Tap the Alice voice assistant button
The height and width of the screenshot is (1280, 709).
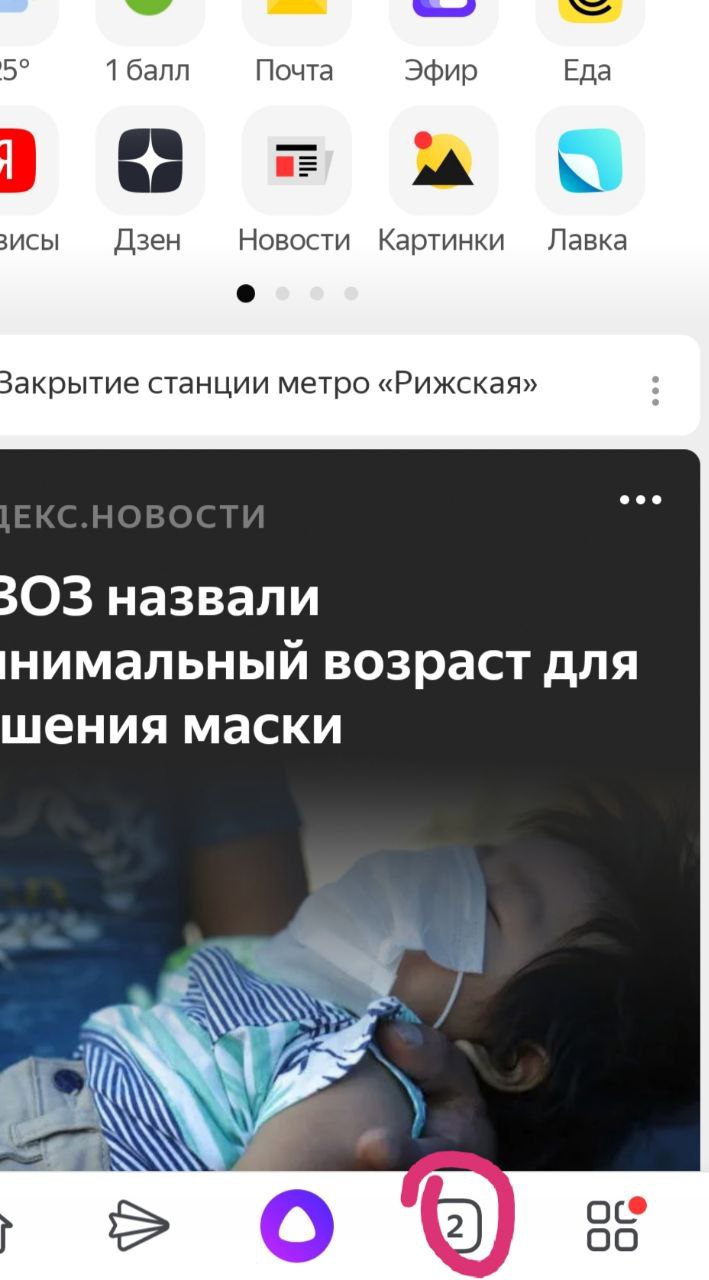pos(297,1226)
